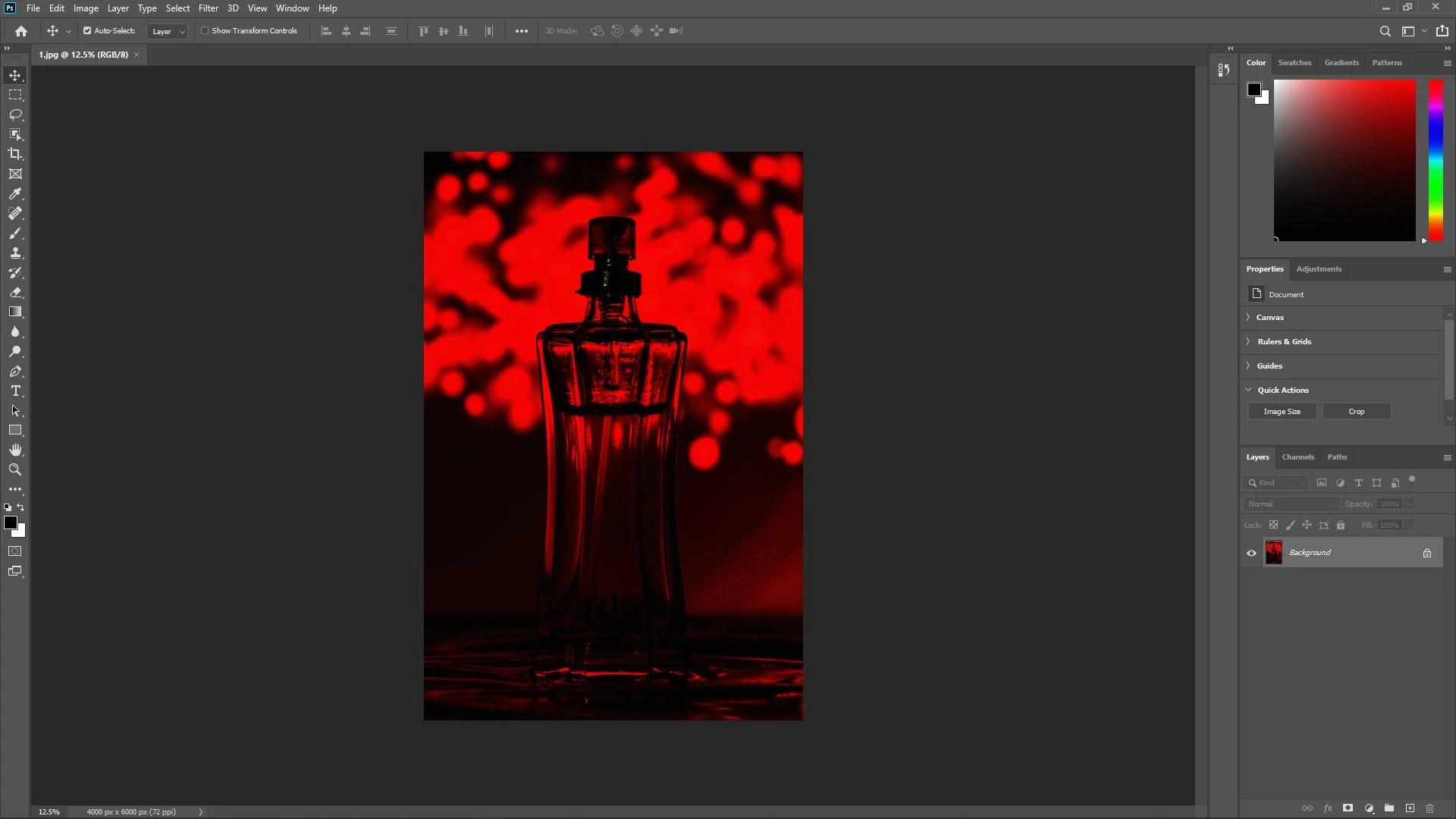Screen dimensions: 1456x819
Task: Hide the Background layer visibility
Action: click(1251, 553)
